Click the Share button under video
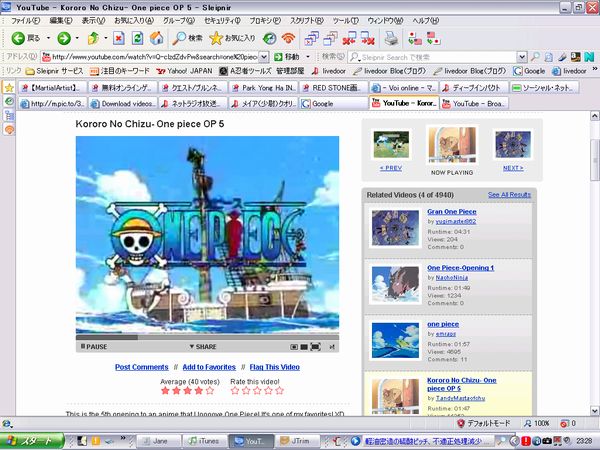Image resolution: width=600 pixels, height=450 pixels. point(200,346)
